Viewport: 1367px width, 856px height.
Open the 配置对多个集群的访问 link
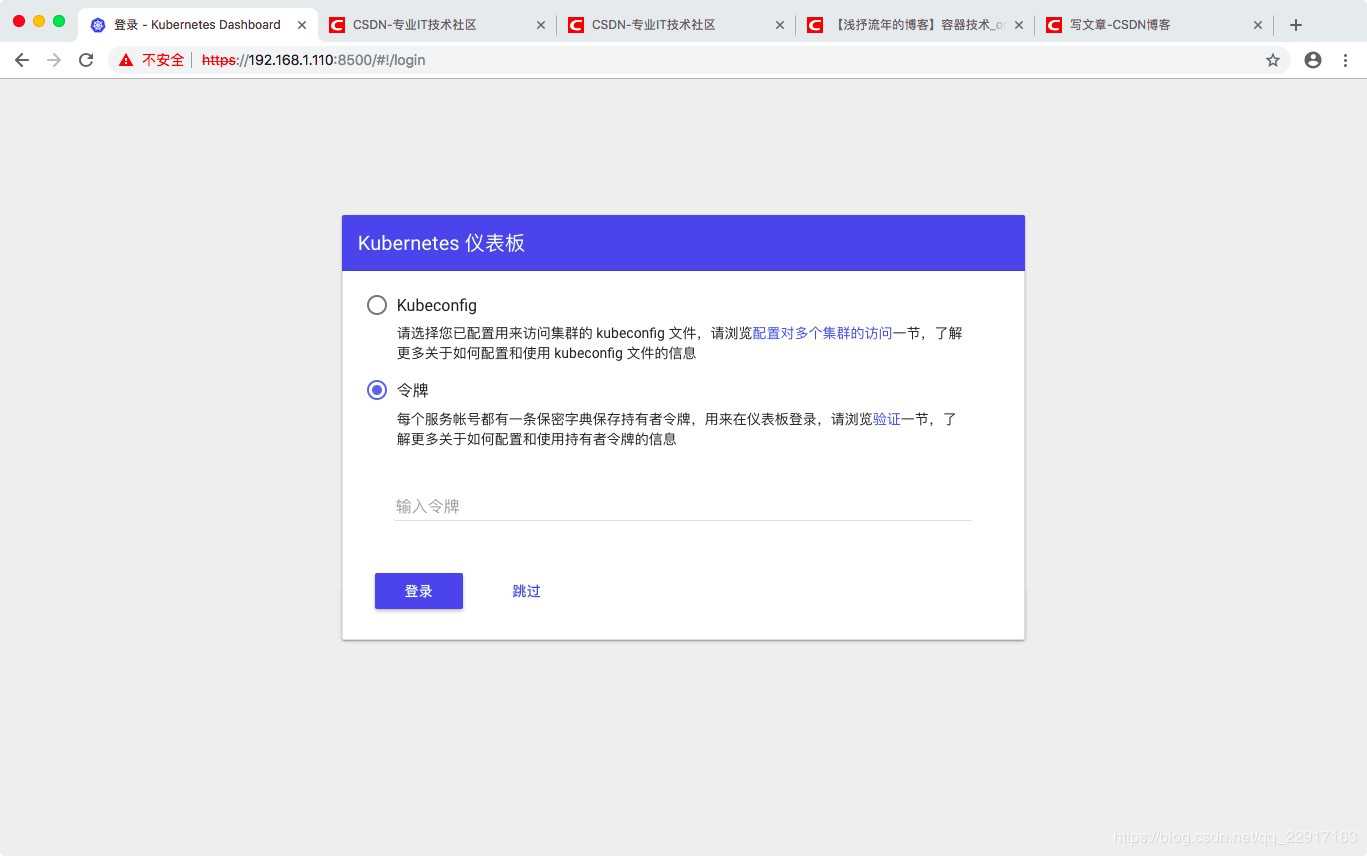(822, 333)
